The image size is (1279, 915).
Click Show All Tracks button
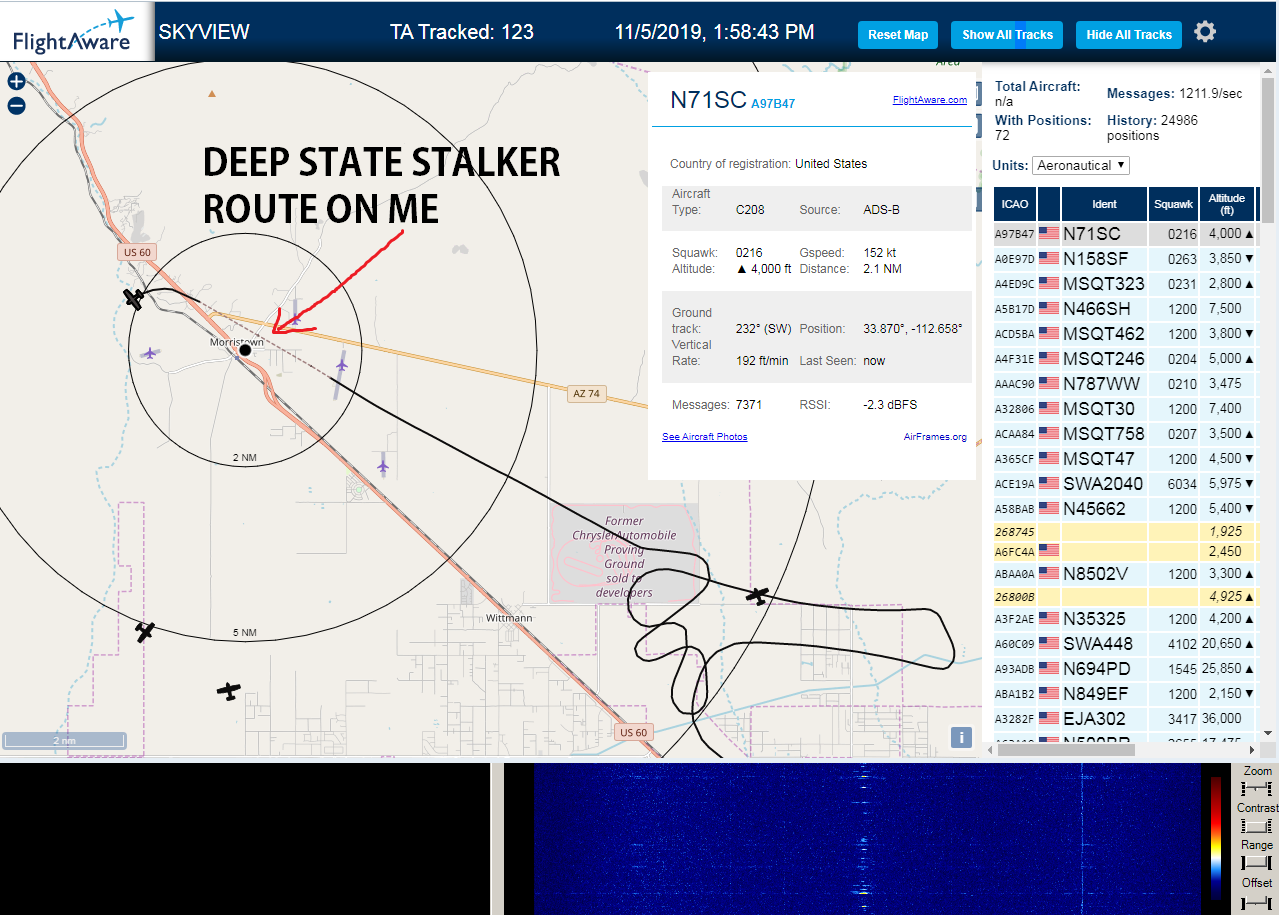[1007, 35]
